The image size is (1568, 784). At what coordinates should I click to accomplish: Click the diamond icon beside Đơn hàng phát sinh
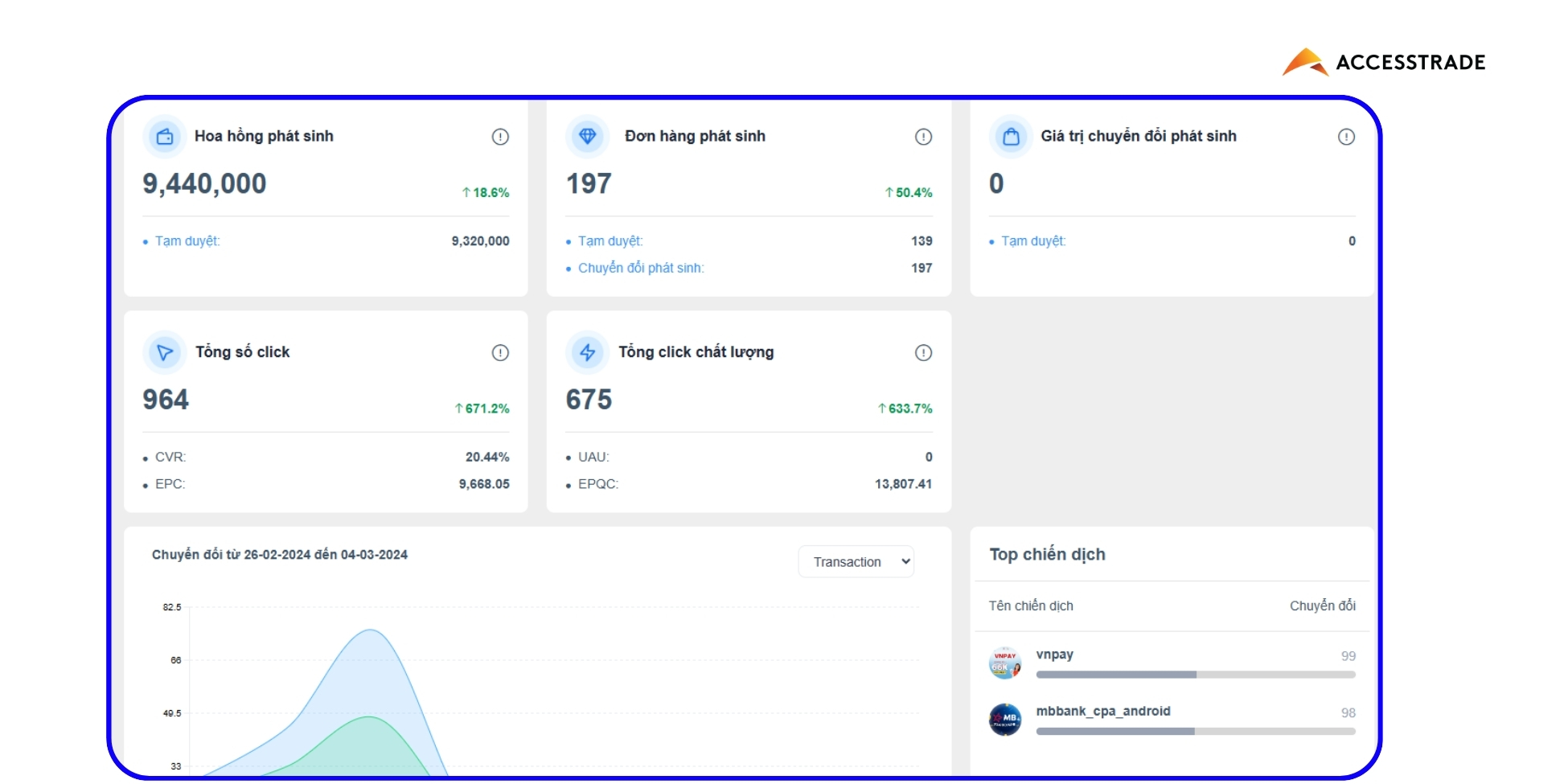pyautogui.click(x=588, y=137)
